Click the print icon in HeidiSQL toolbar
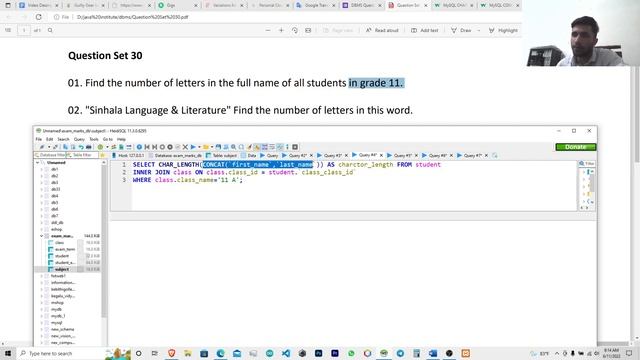This screenshot has width=640, height=360. click(89, 147)
